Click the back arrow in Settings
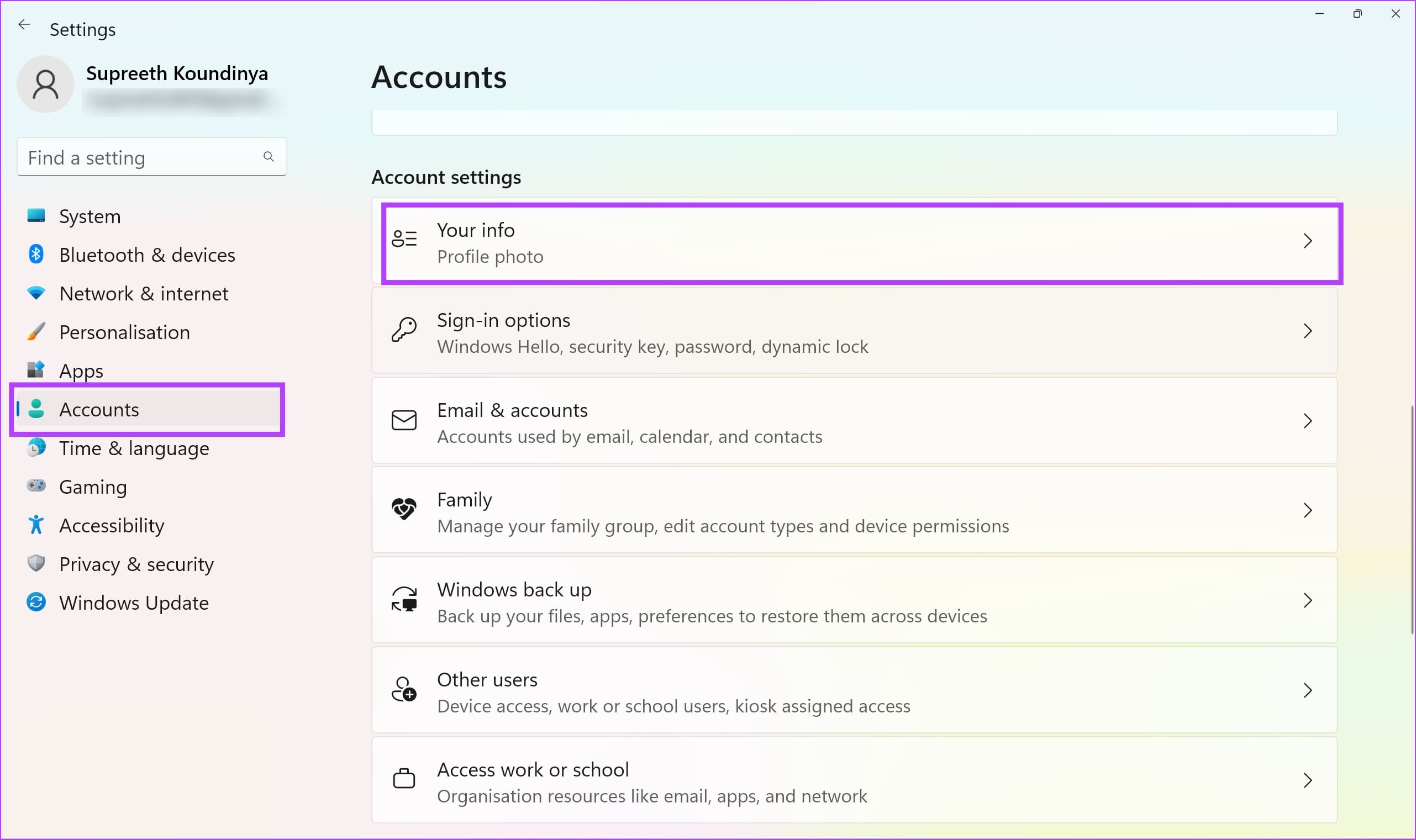 click(24, 24)
